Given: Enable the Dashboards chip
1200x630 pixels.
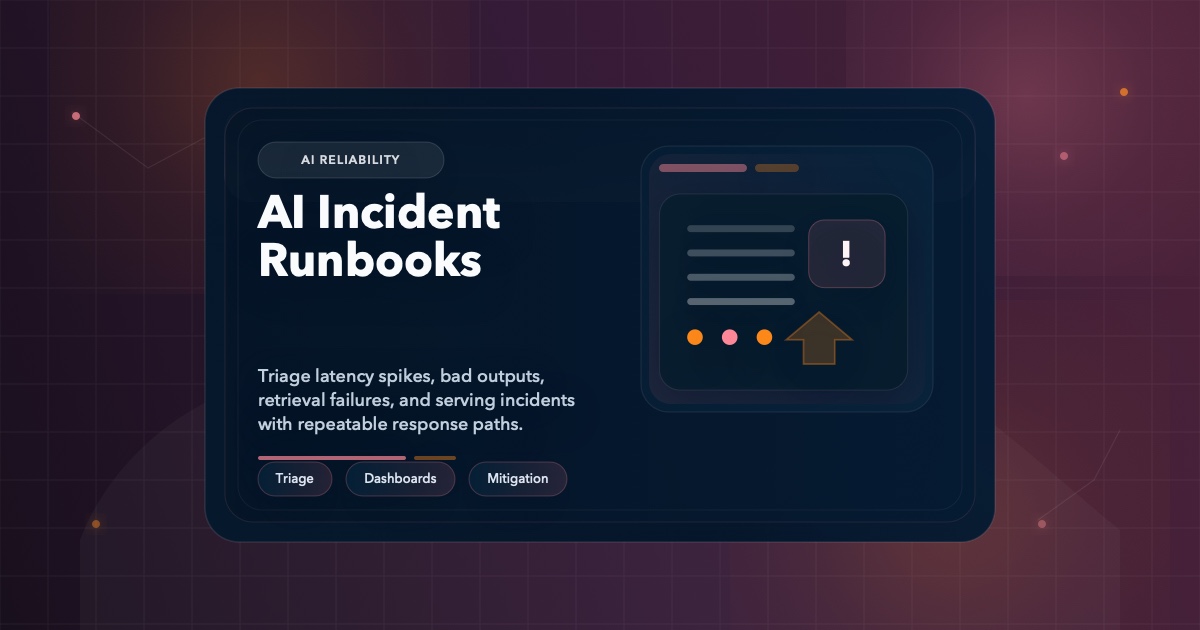Looking at the screenshot, I should (400, 479).
